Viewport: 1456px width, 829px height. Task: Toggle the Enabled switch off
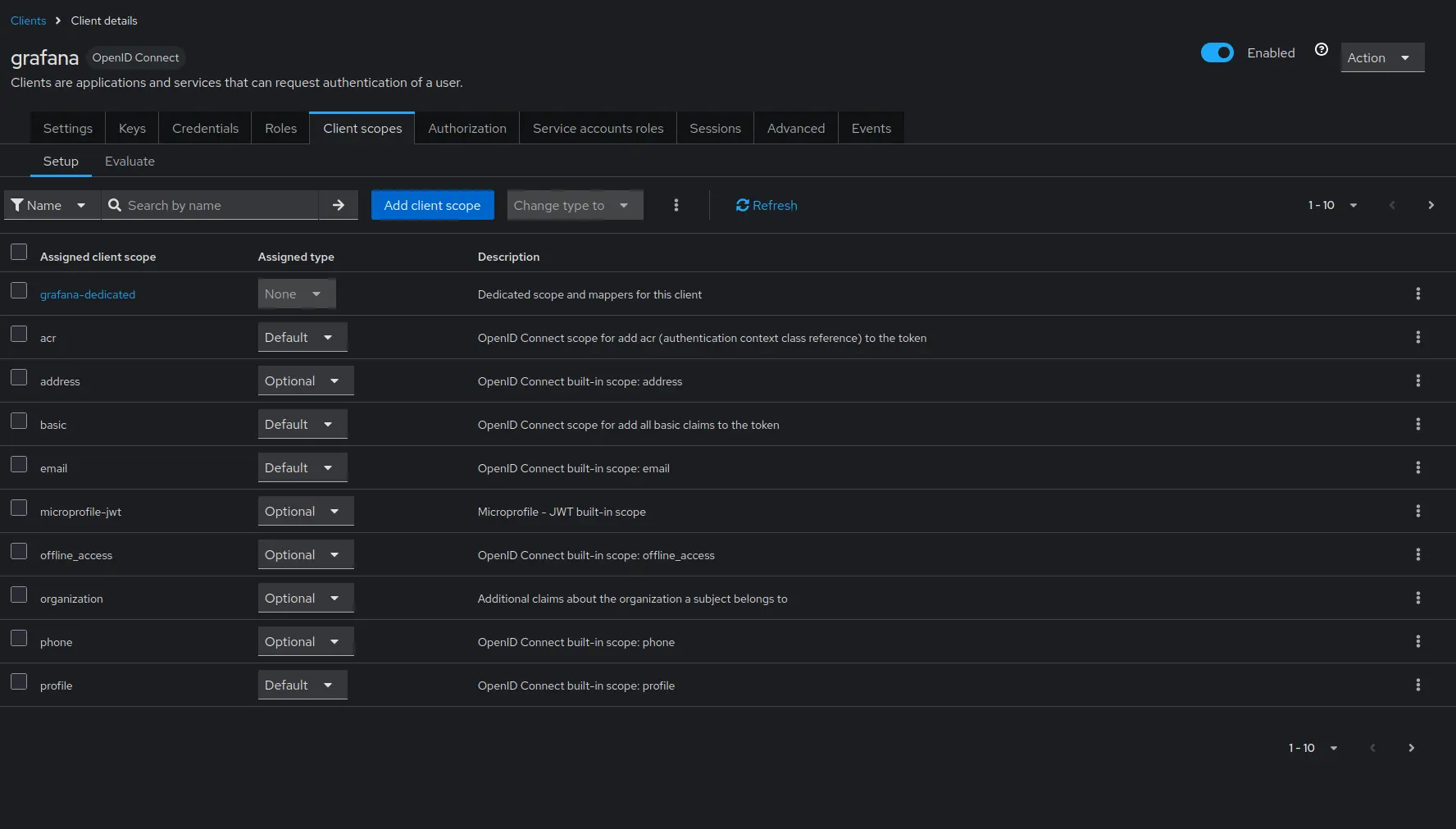[1217, 52]
